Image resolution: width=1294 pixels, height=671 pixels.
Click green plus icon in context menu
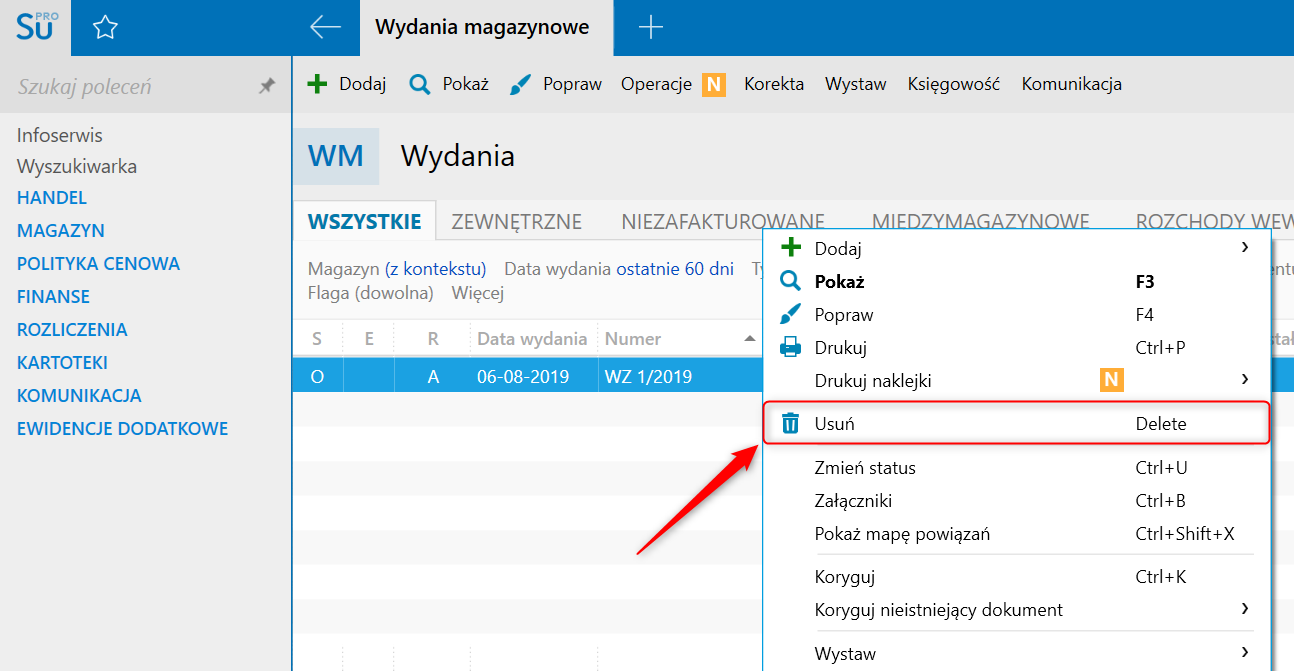pos(790,247)
